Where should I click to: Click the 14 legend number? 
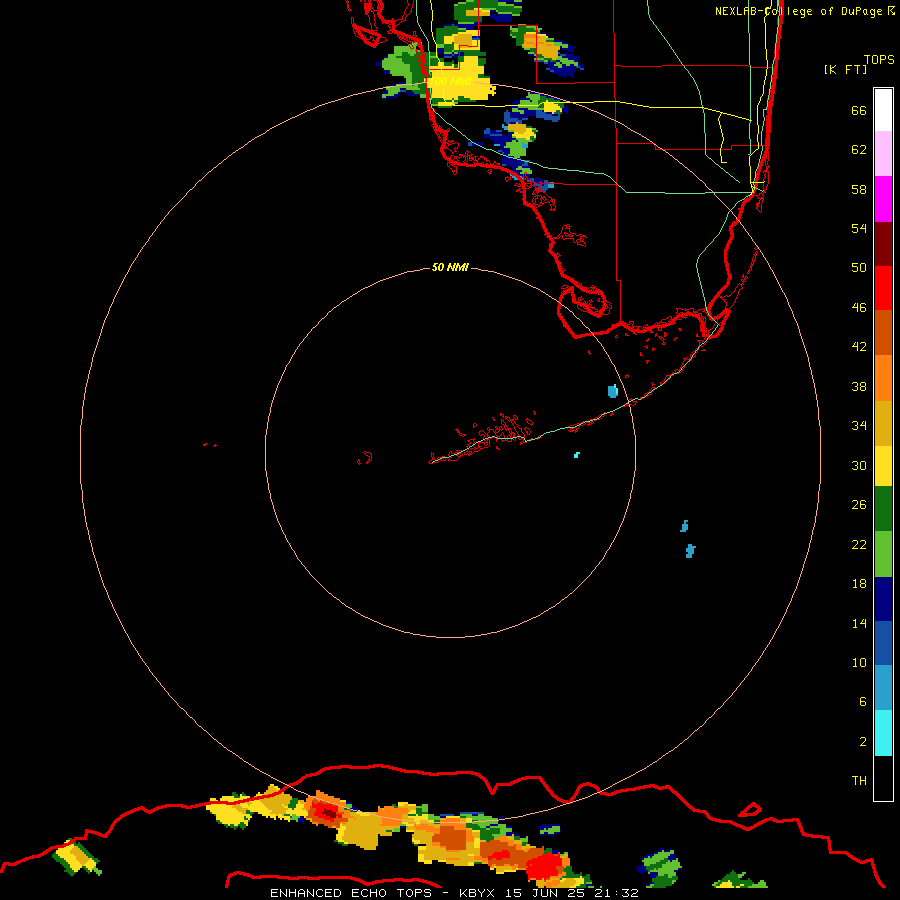click(x=859, y=623)
